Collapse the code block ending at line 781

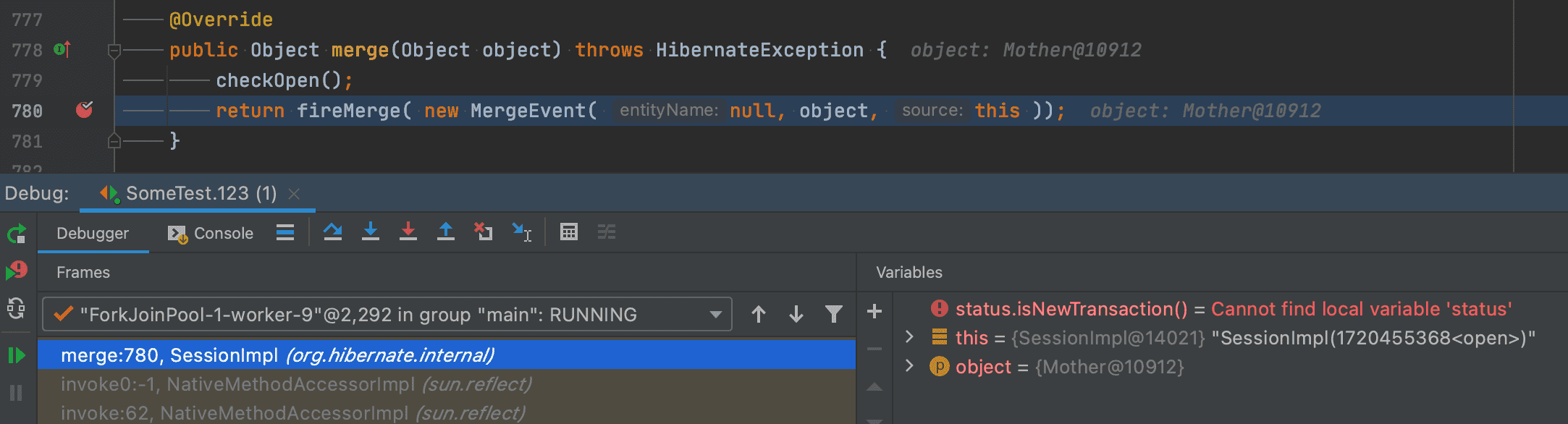114,141
